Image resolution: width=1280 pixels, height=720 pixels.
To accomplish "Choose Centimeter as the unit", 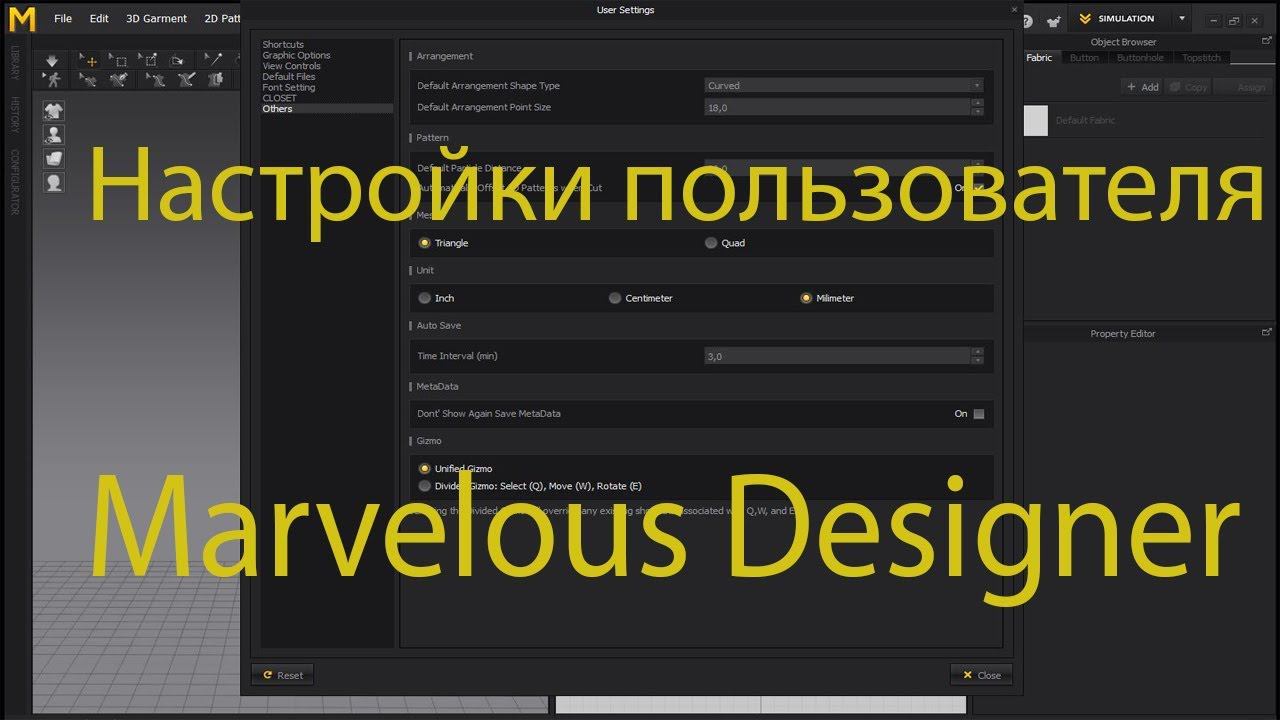I will 615,298.
